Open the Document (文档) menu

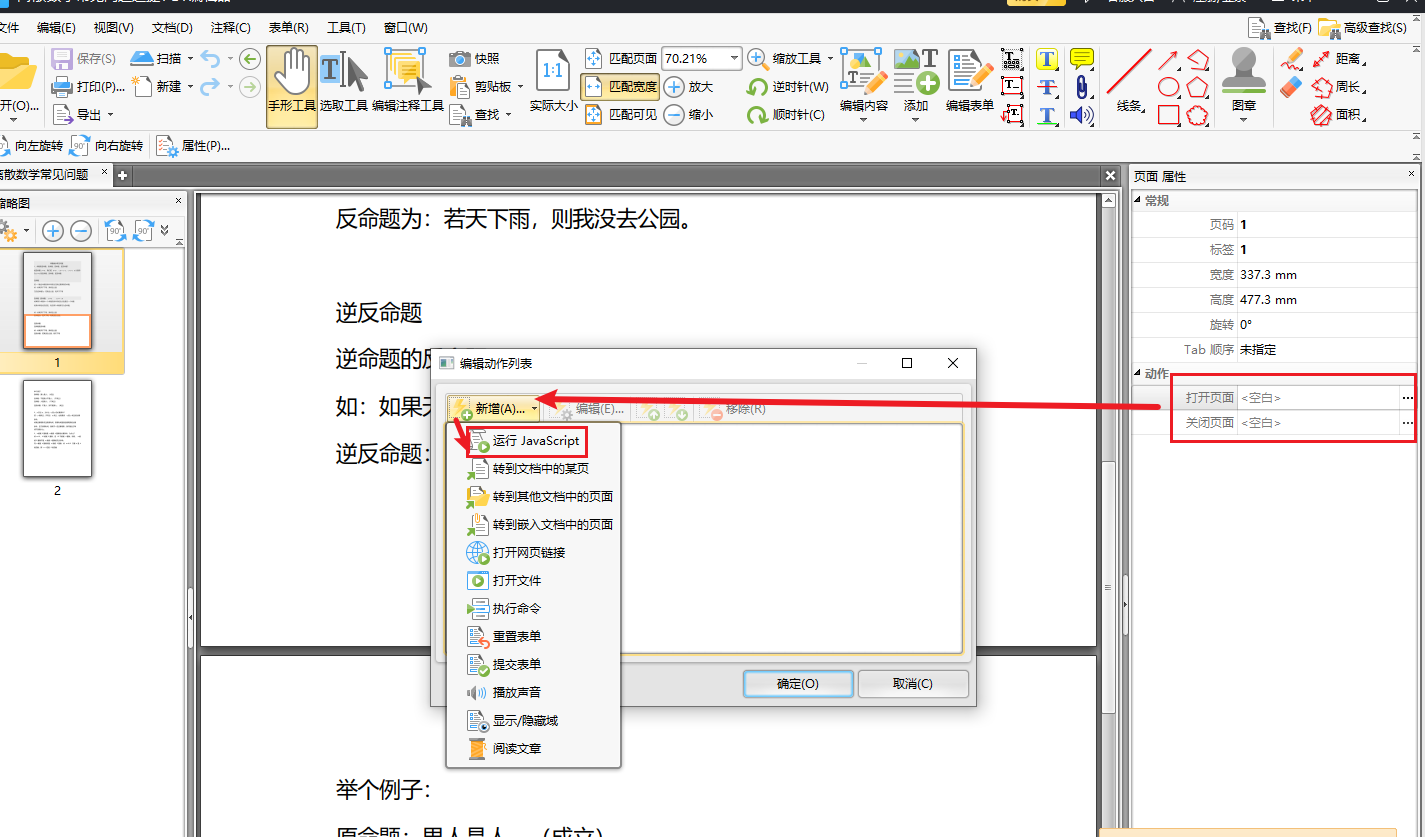(172, 28)
